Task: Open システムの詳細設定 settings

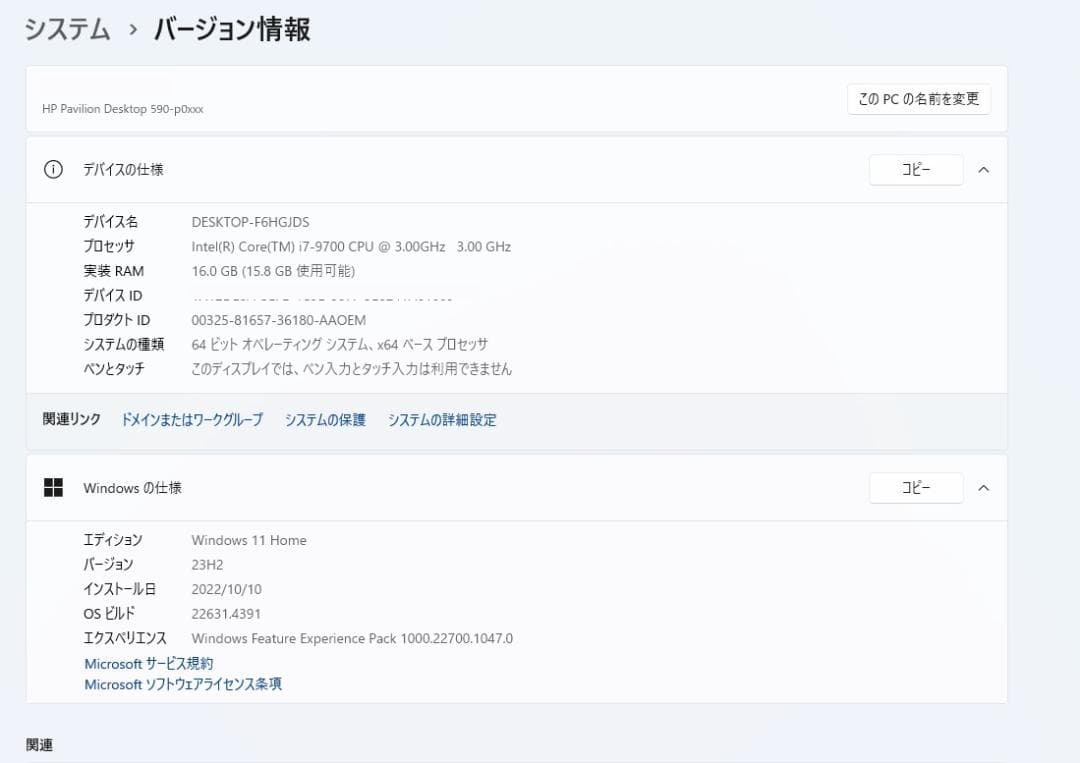Action: (x=441, y=420)
